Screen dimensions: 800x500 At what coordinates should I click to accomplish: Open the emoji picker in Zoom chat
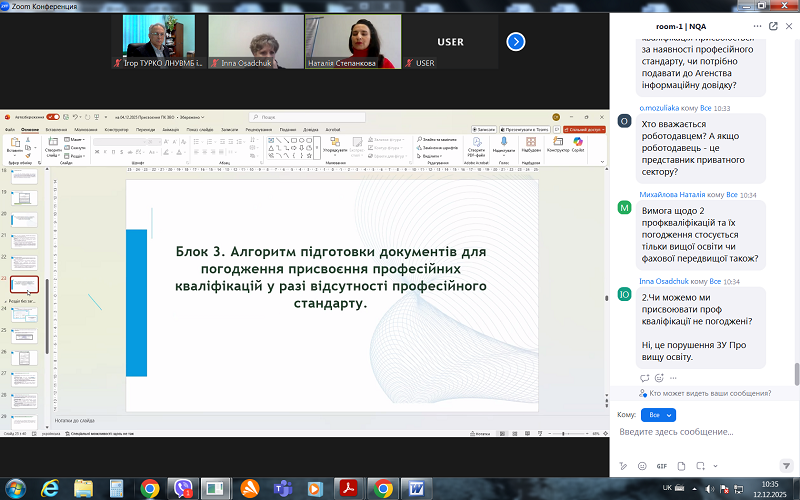[x=642, y=466]
